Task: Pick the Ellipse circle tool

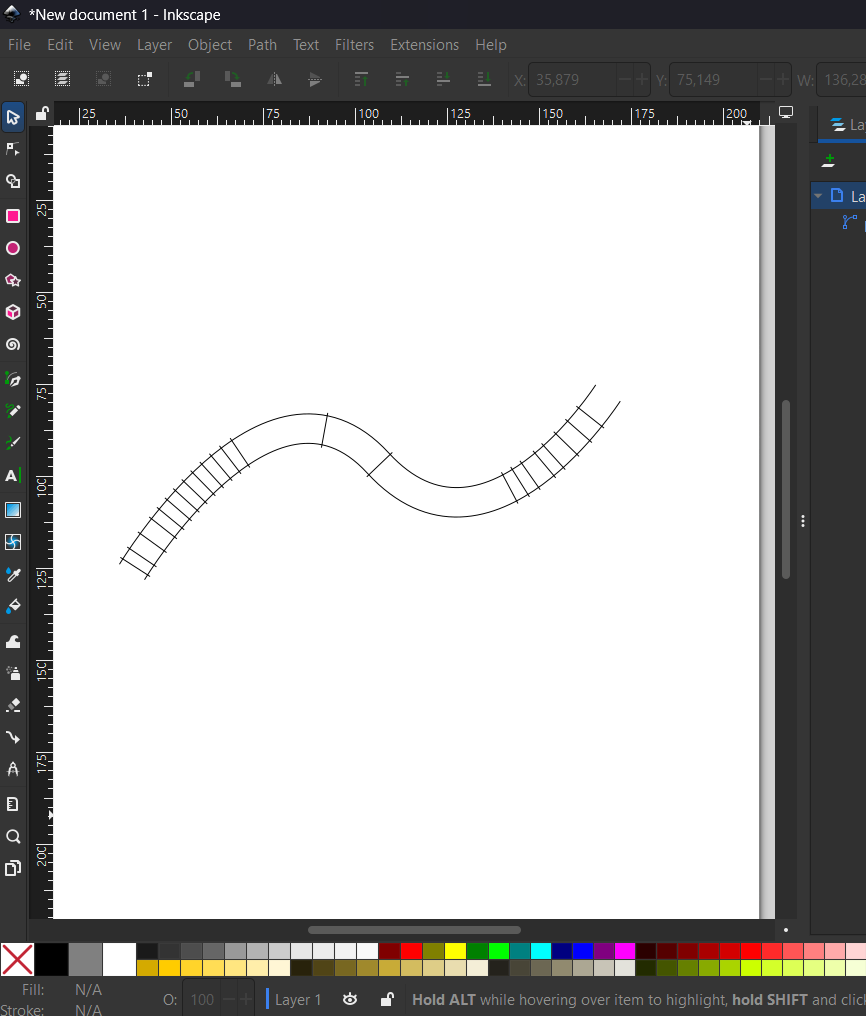Action: [x=13, y=248]
